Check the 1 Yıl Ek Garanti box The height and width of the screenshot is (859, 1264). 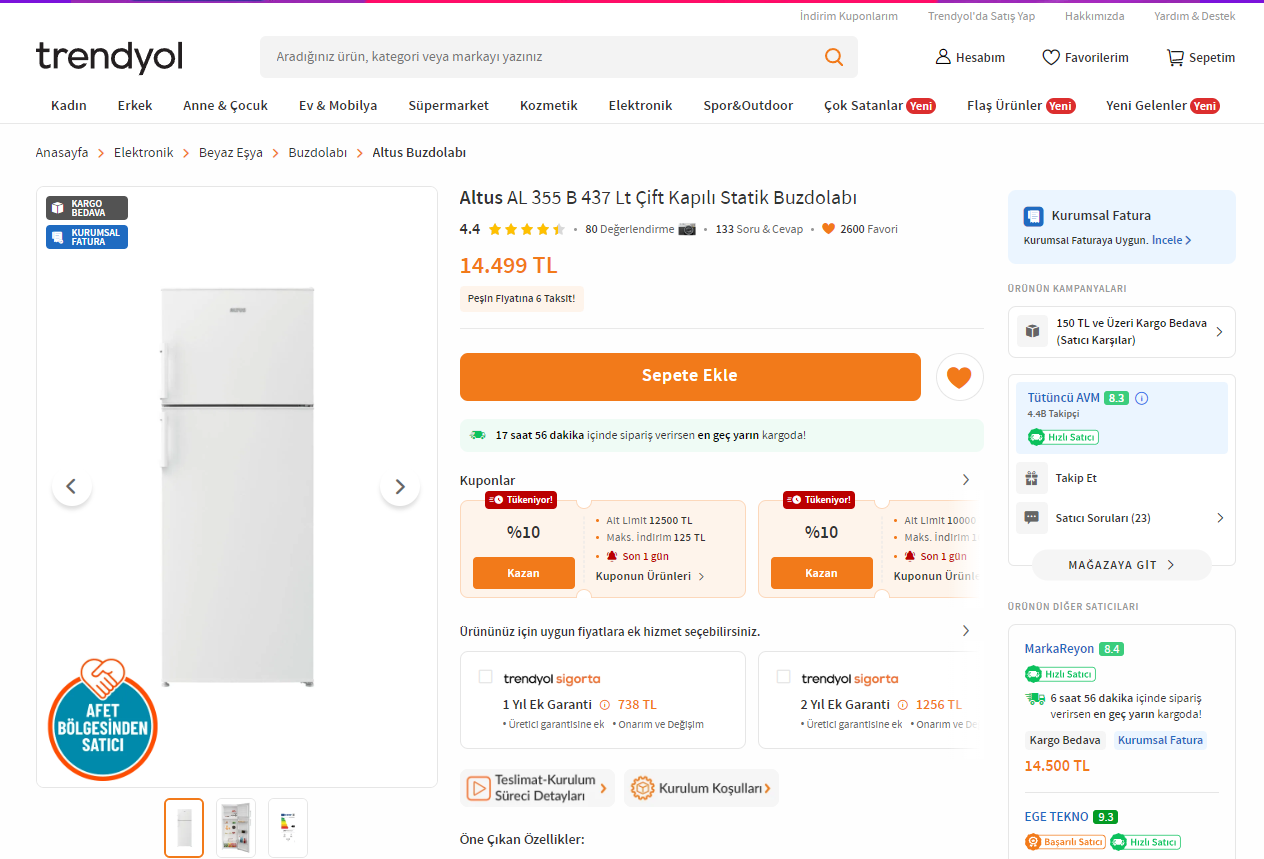(485, 677)
